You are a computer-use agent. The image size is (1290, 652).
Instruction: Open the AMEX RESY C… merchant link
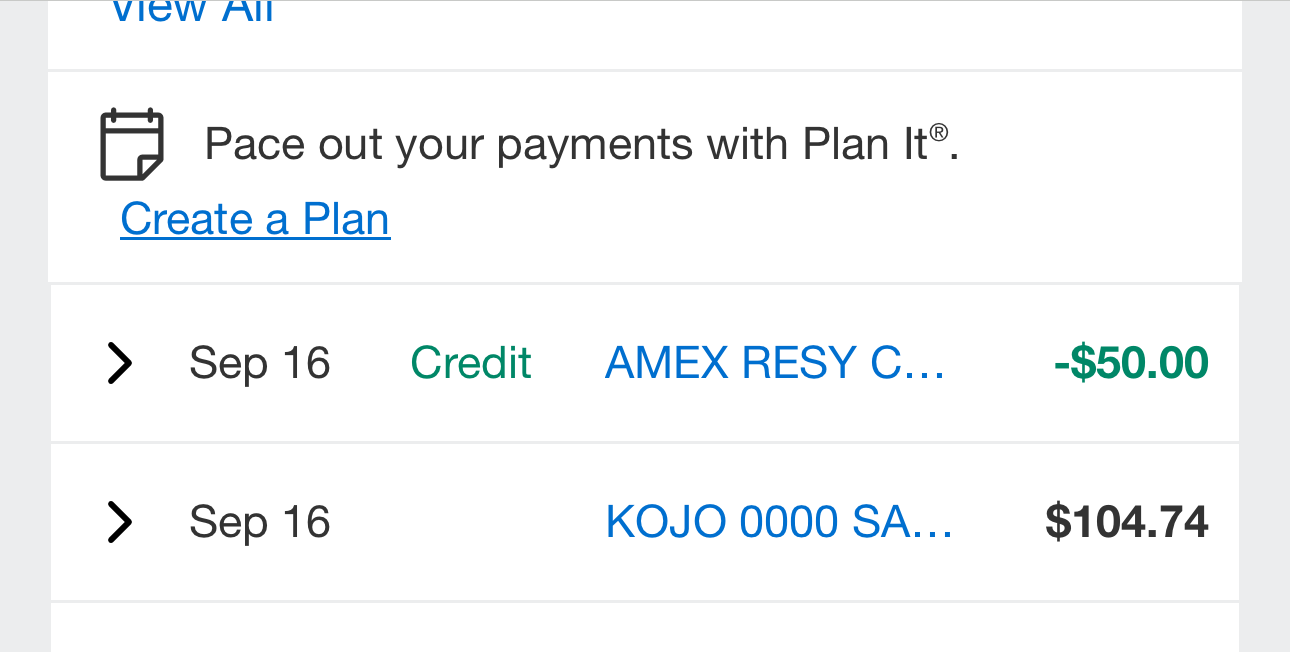[775, 363]
